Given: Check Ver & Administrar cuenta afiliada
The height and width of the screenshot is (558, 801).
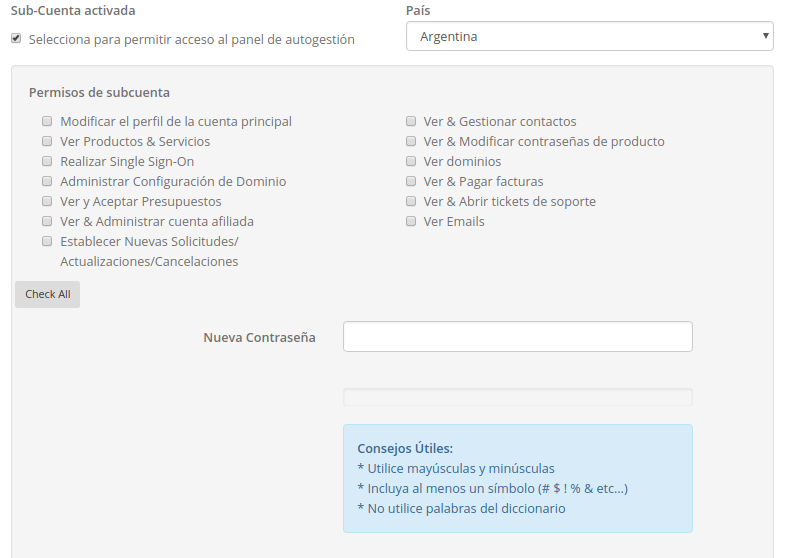Looking at the screenshot, I should point(47,221).
